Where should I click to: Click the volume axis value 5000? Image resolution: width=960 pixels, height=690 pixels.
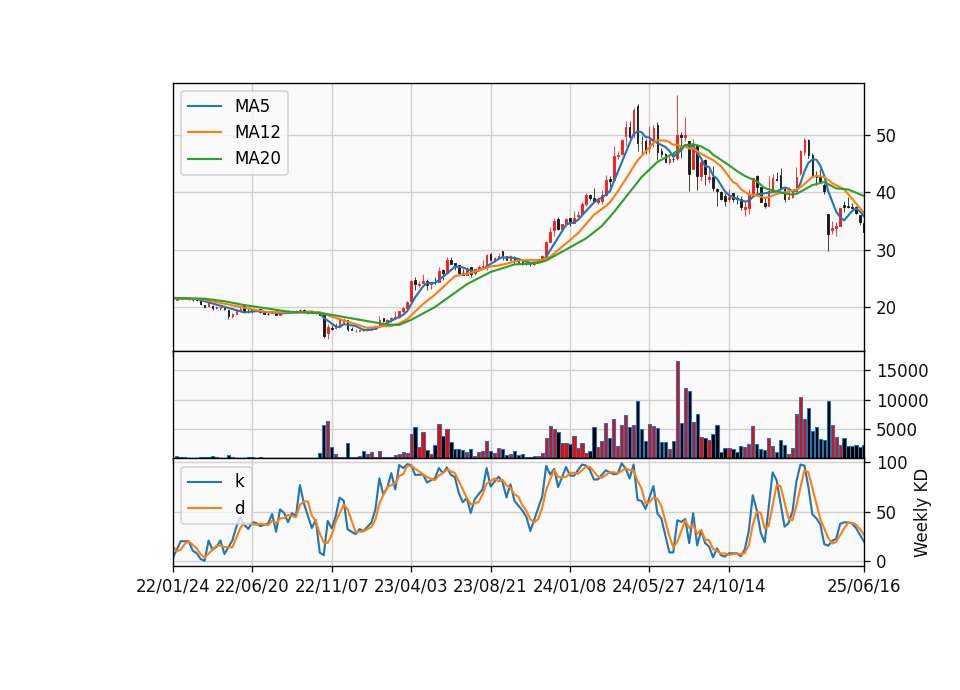pos(897,430)
